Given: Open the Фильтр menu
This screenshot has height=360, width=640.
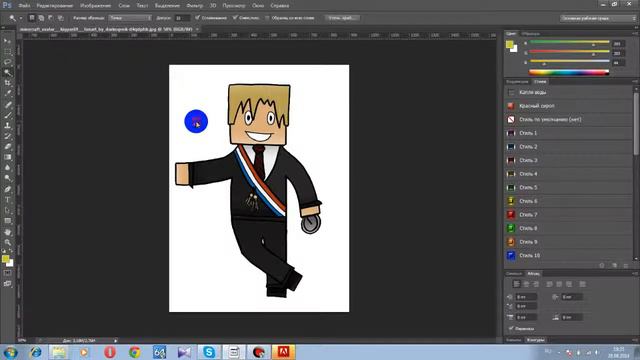Looking at the screenshot, I should click(x=194, y=6).
